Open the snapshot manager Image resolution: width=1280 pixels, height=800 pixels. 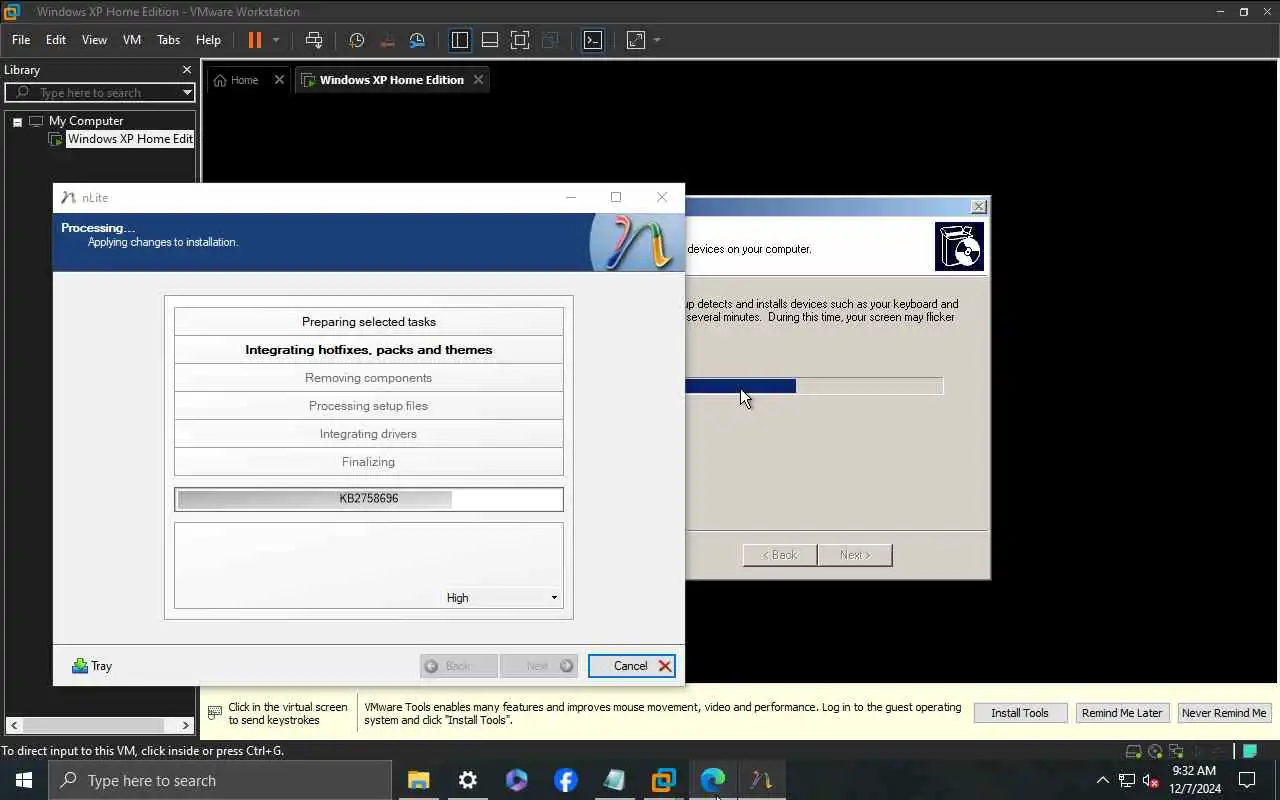[x=418, y=40]
